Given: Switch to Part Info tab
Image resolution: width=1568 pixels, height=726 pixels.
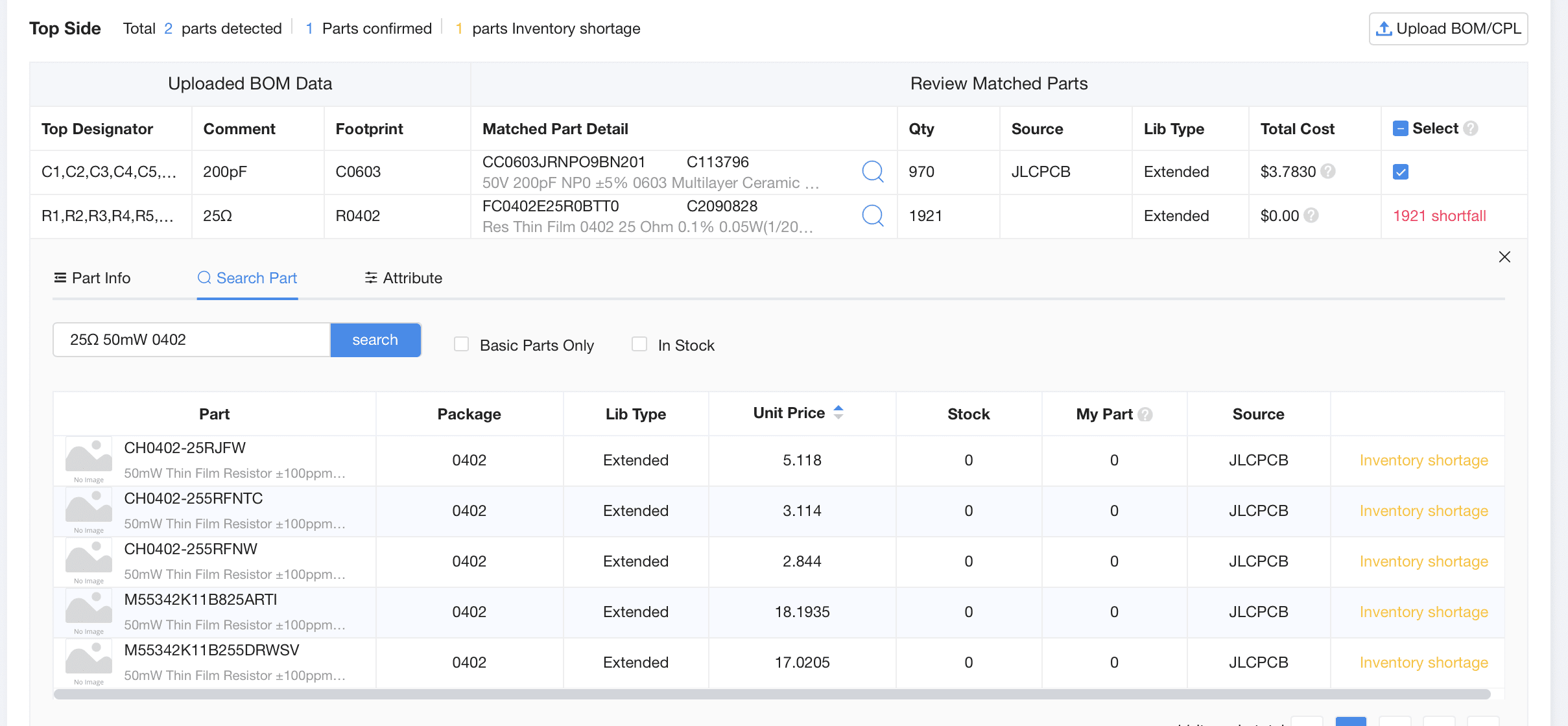Looking at the screenshot, I should [92, 278].
